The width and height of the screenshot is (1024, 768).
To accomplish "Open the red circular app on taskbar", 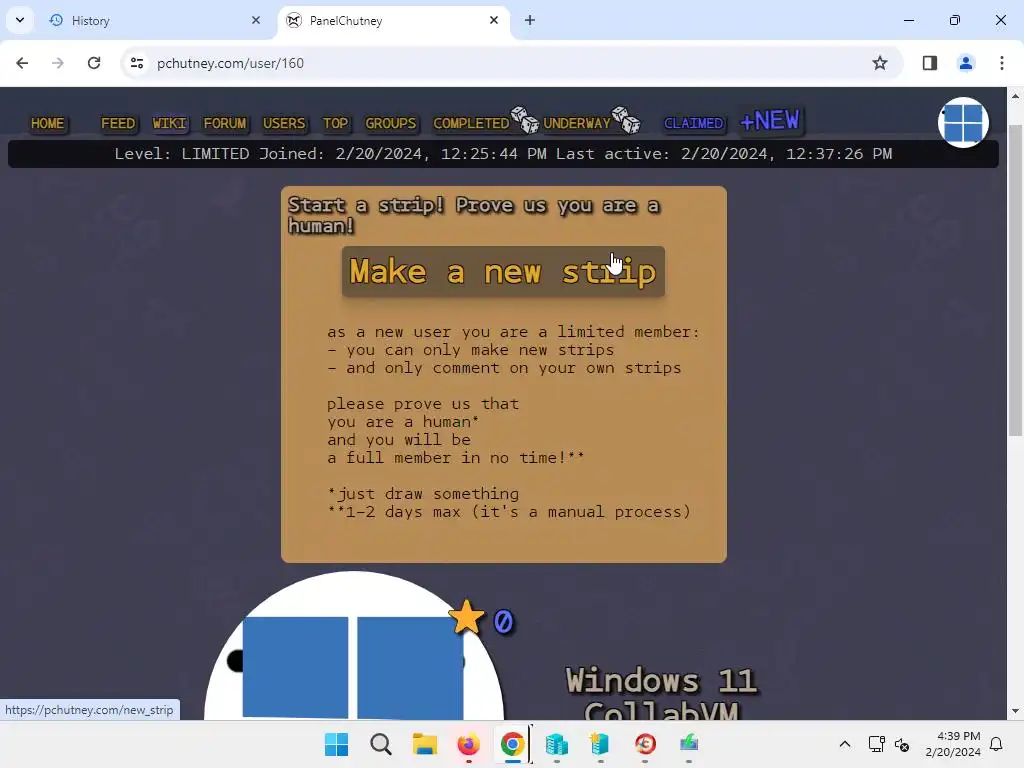I will tap(645, 744).
